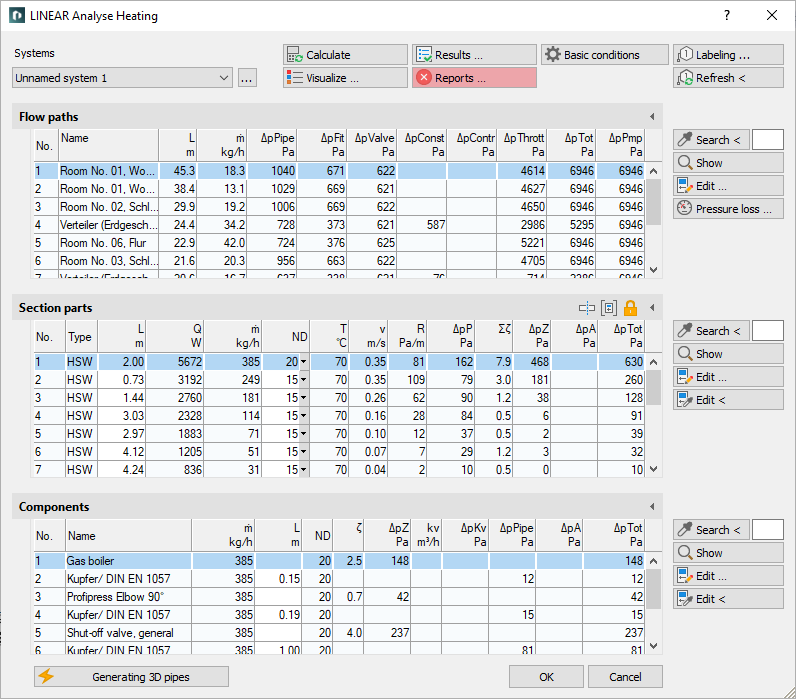Viewport: 796px width, 699px height.
Task: Click Flow paths scrollbar down arrow
Action: 653,270
